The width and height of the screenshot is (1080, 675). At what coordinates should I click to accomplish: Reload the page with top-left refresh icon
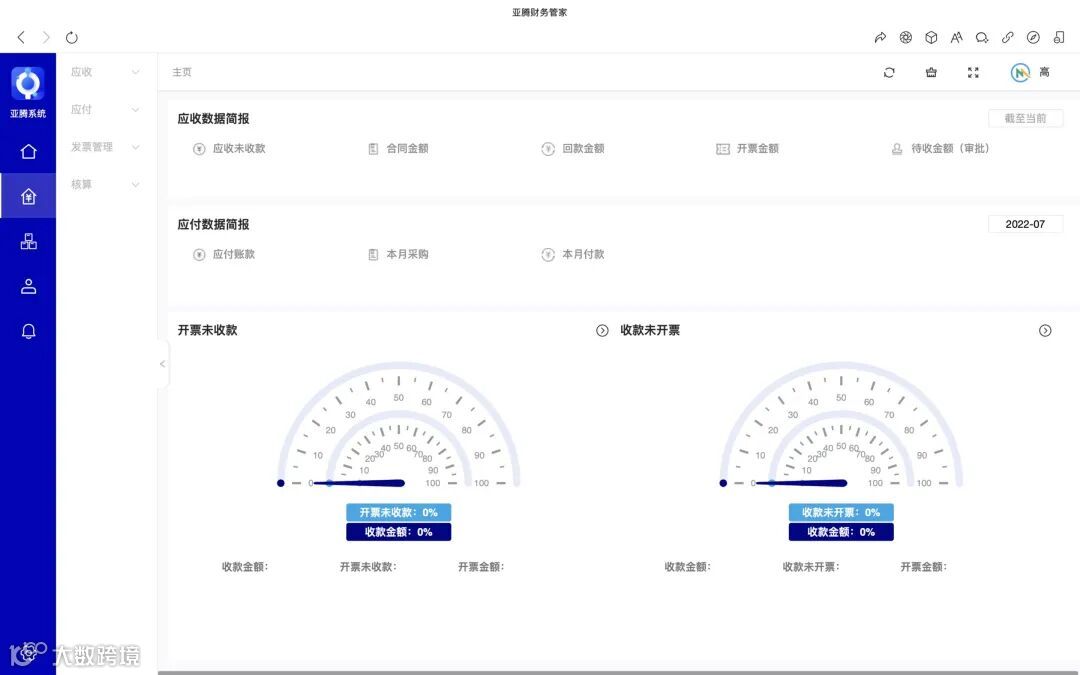72,37
